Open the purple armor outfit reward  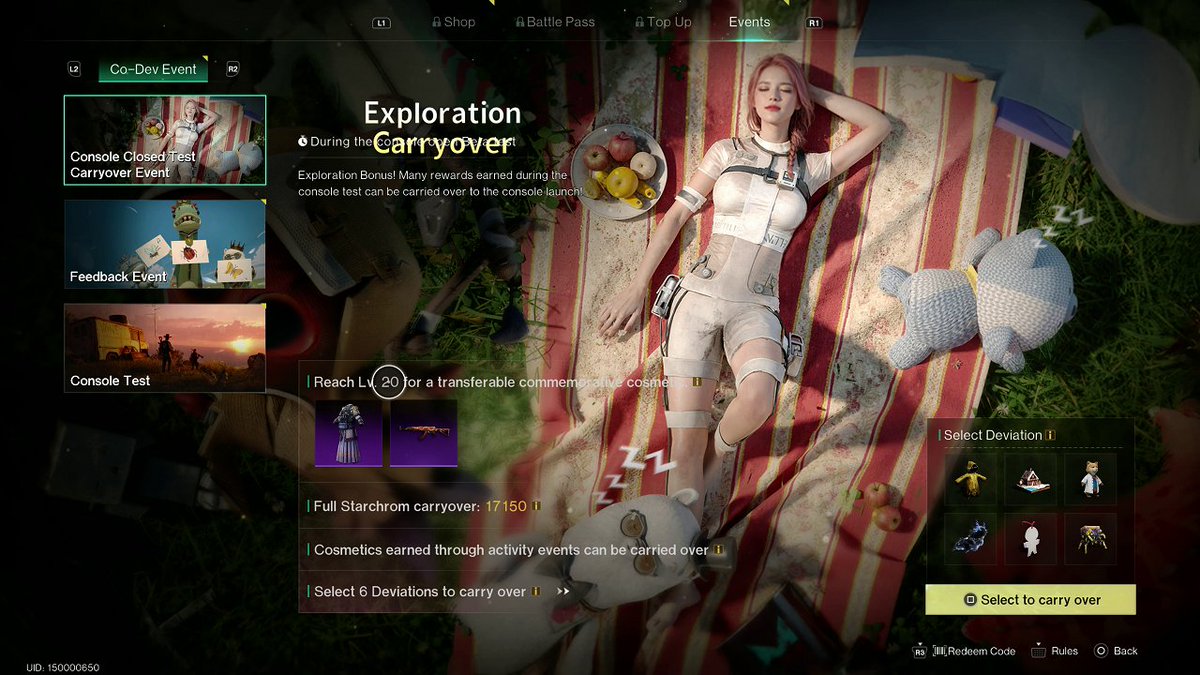coord(349,433)
